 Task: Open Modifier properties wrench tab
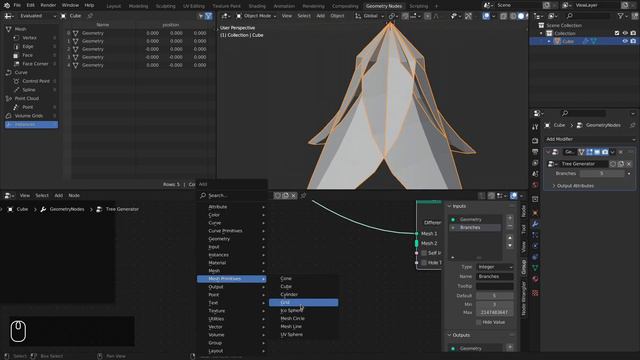(535, 224)
